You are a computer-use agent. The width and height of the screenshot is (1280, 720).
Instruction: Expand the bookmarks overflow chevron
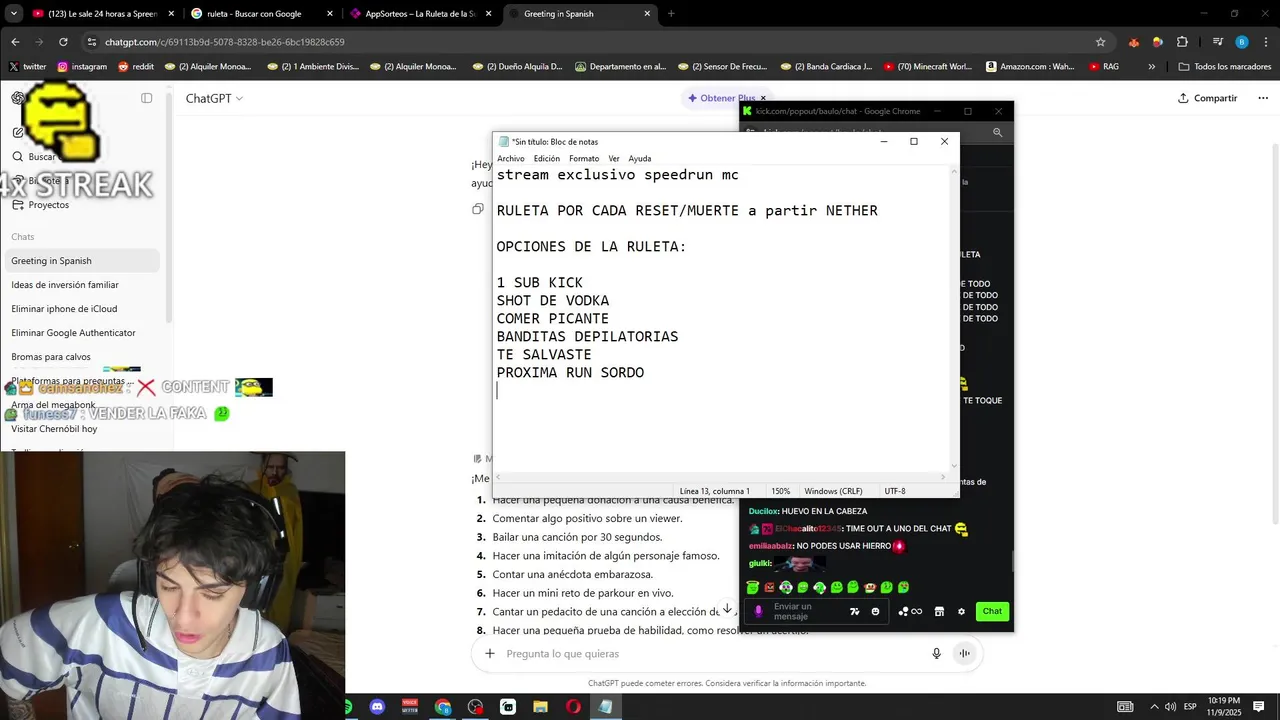[x=1152, y=67]
